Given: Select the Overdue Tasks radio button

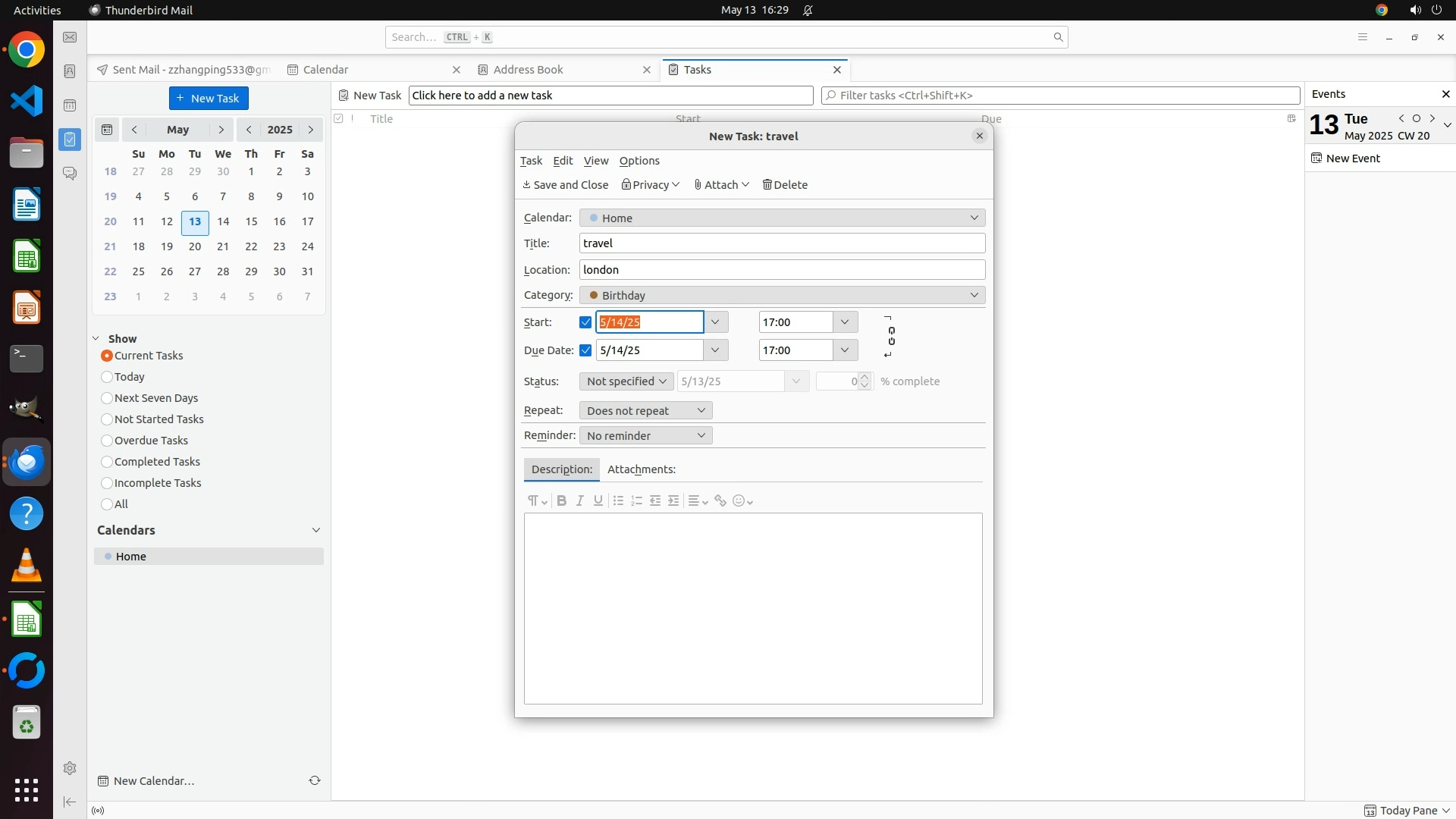Looking at the screenshot, I should pyautogui.click(x=107, y=441).
